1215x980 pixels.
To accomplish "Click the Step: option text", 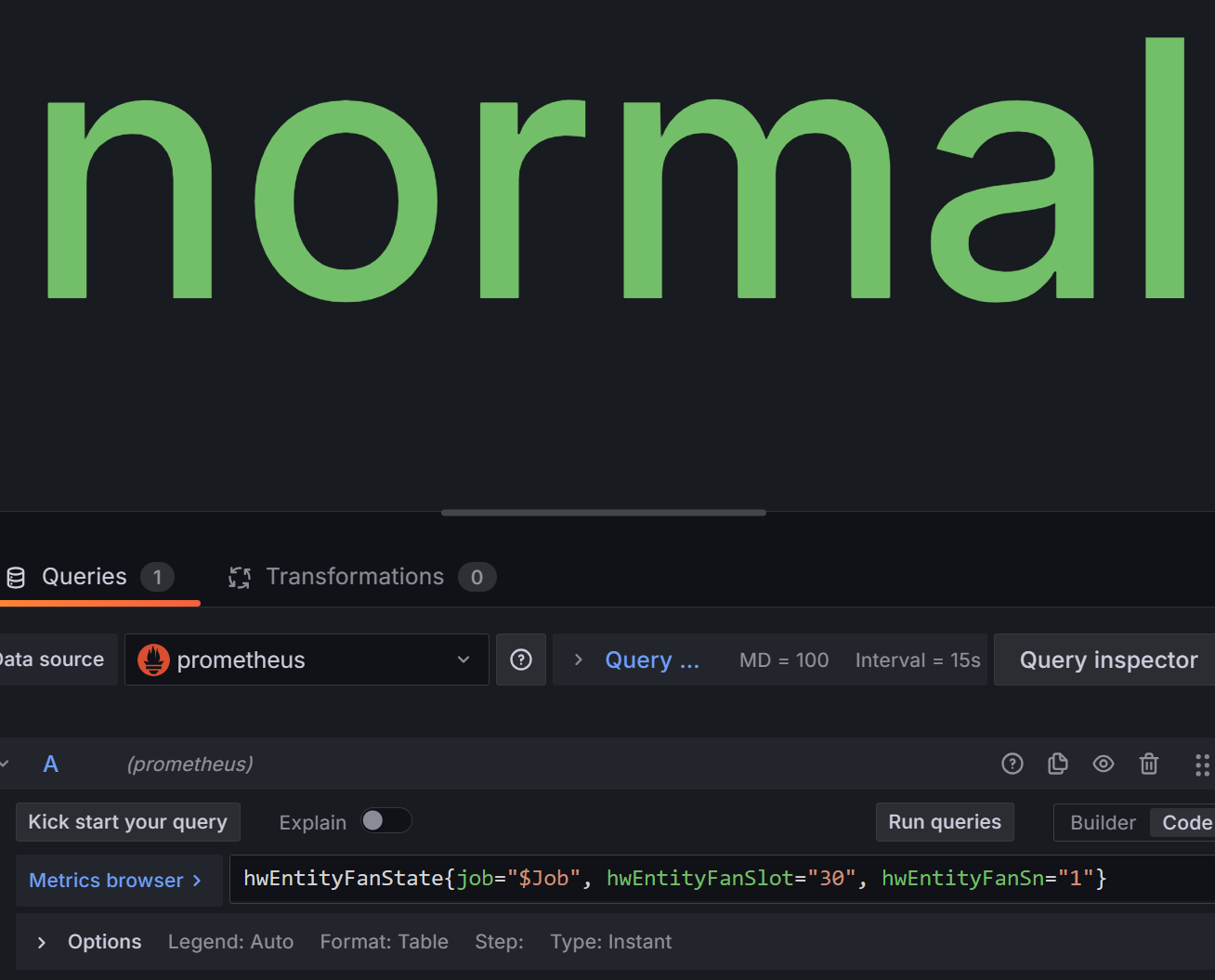I will tap(499, 942).
